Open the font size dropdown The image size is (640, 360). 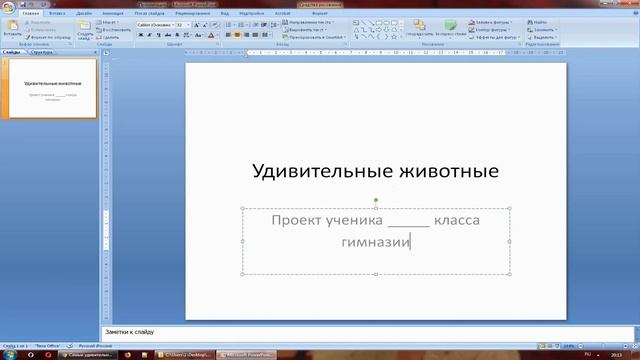click(189, 25)
